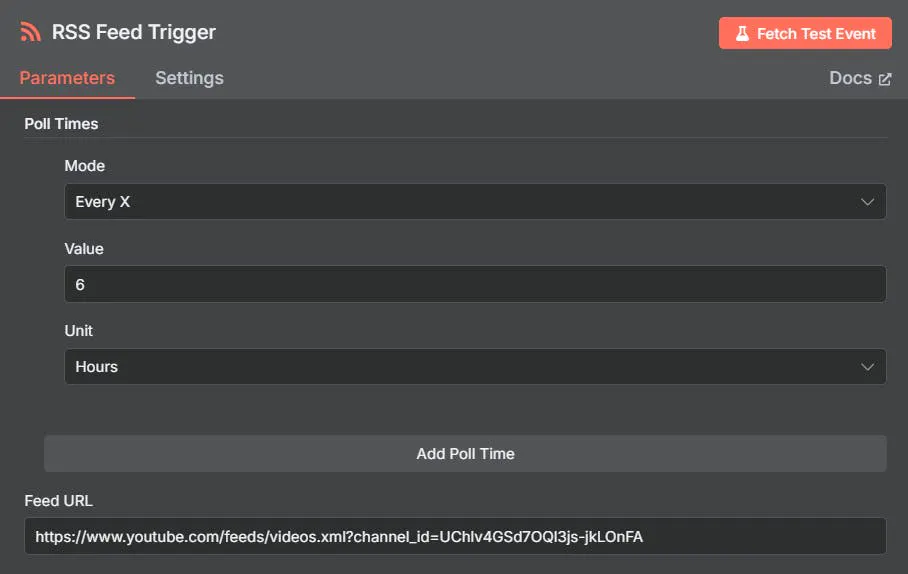The width and height of the screenshot is (908, 574).
Task: Click the Mode field label
Action: (85, 166)
